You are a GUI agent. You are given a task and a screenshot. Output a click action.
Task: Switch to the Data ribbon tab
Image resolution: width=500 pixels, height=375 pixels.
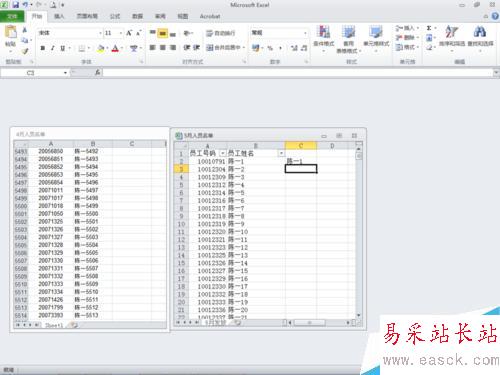pos(137,16)
